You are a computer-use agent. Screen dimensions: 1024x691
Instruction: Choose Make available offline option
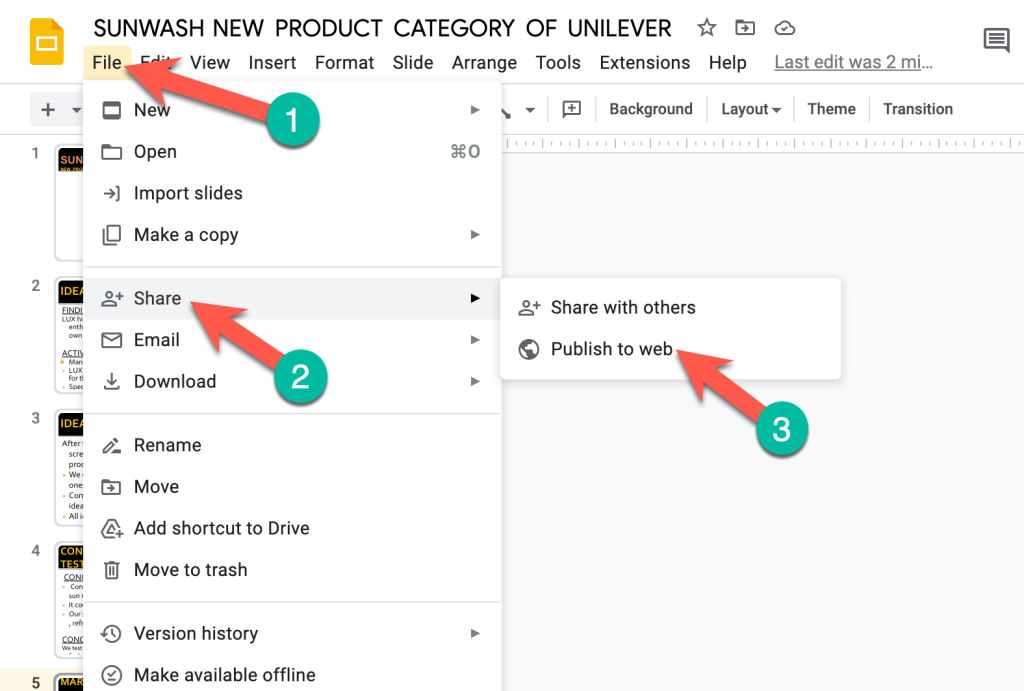[224, 675]
